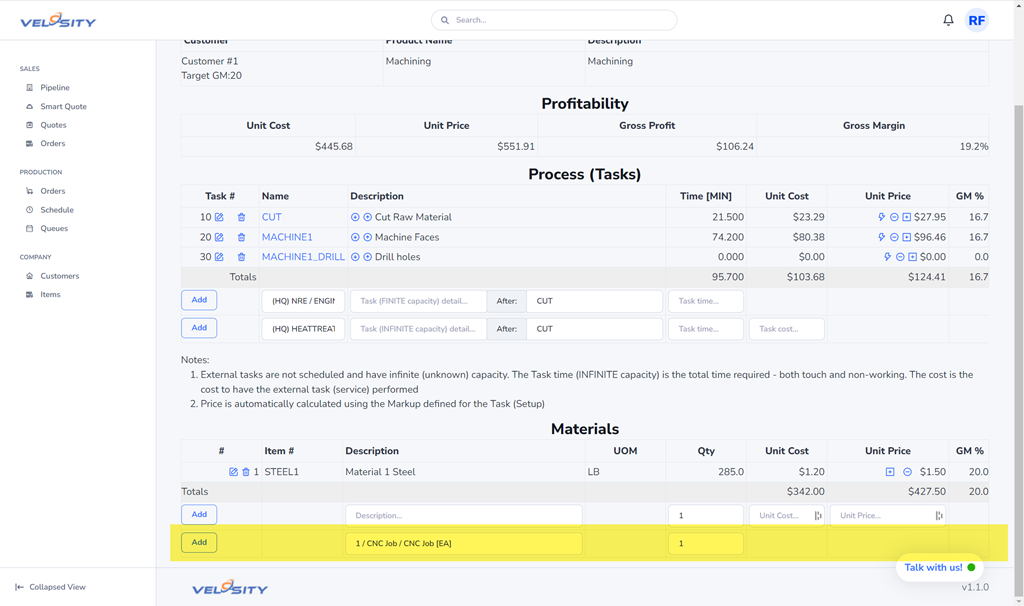Image resolution: width=1024 pixels, height=606 pixels.
Task: Edit STEEL1 material row pencil icon
Action: point(233,472)
